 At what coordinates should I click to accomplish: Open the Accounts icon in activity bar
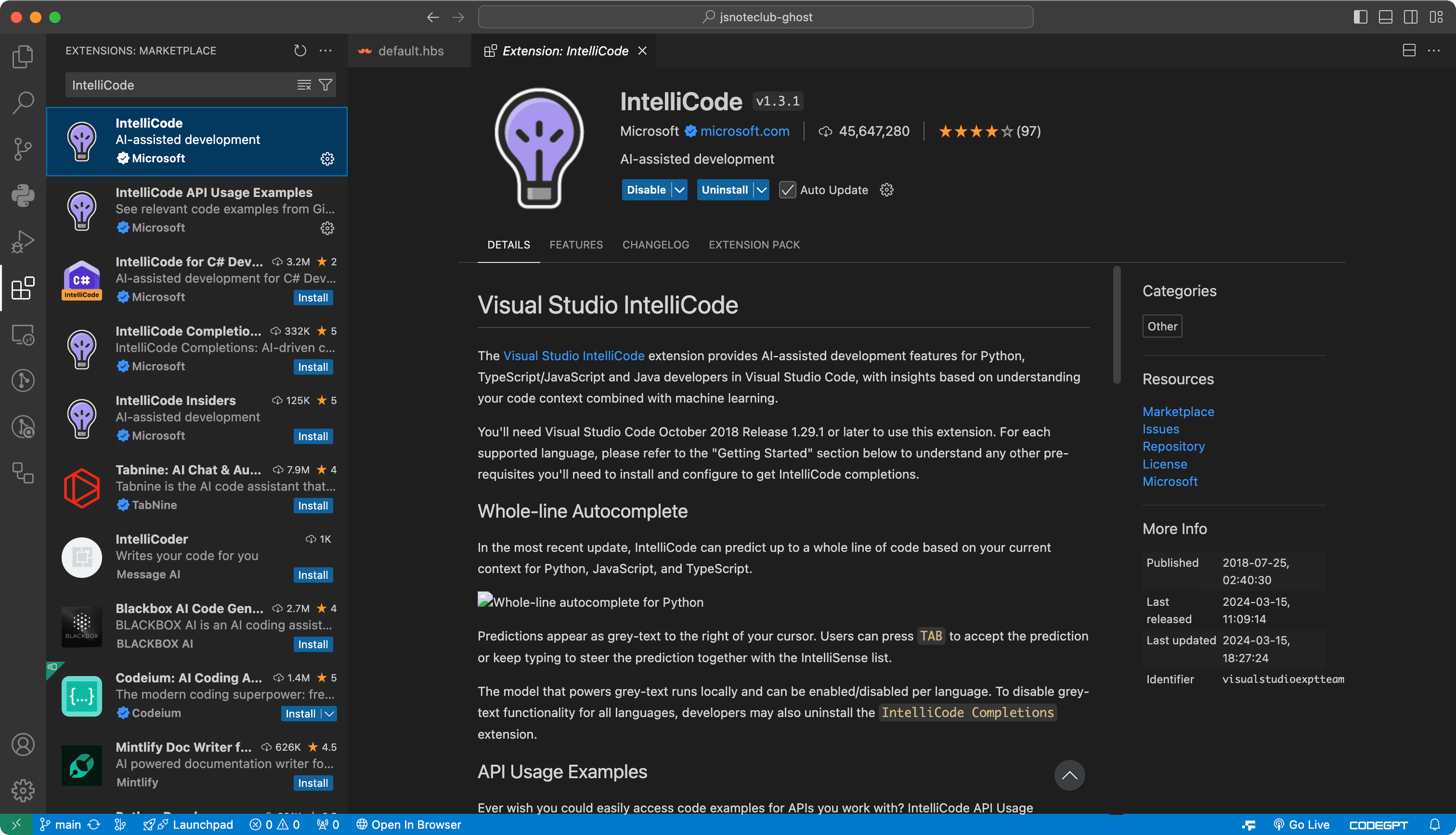click(23, 744)
